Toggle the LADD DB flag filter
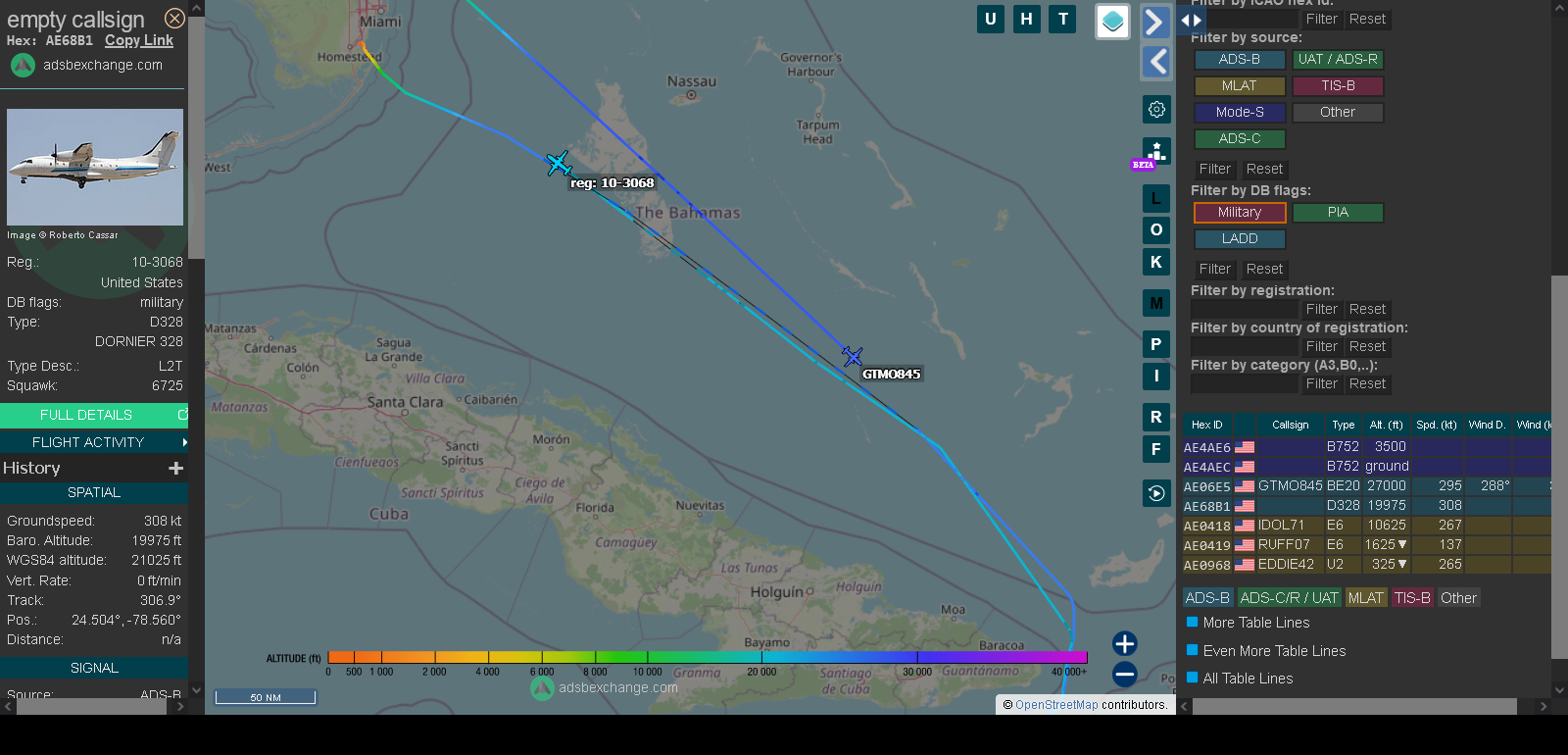Viewport: 1568px width, 755px height. (1240, 239)
